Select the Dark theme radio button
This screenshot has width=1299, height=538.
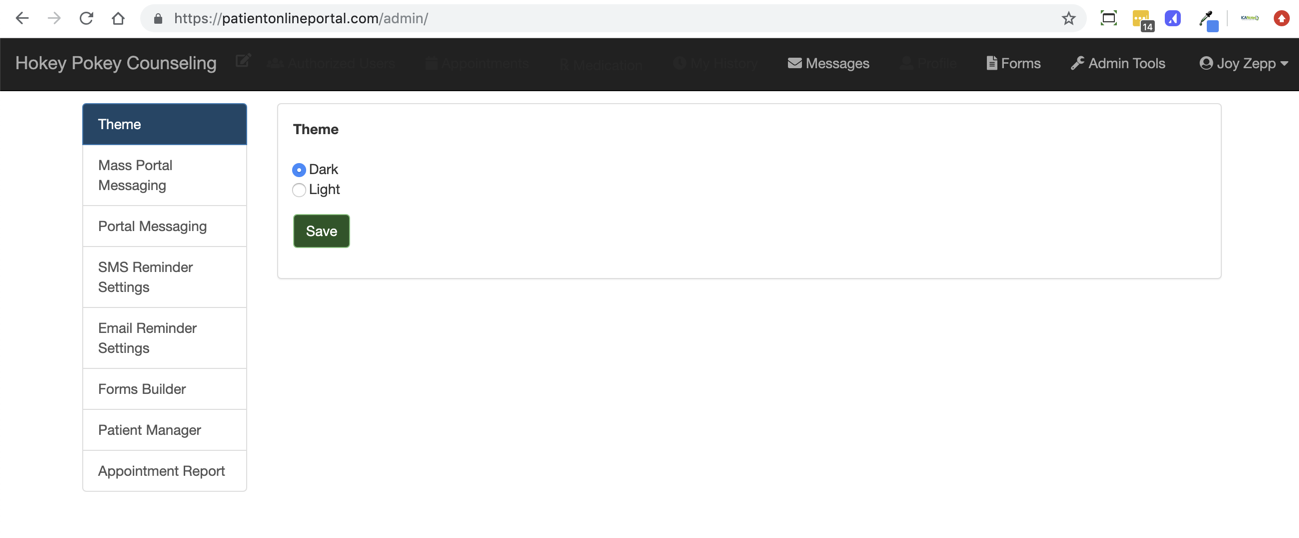pos(299,170)
